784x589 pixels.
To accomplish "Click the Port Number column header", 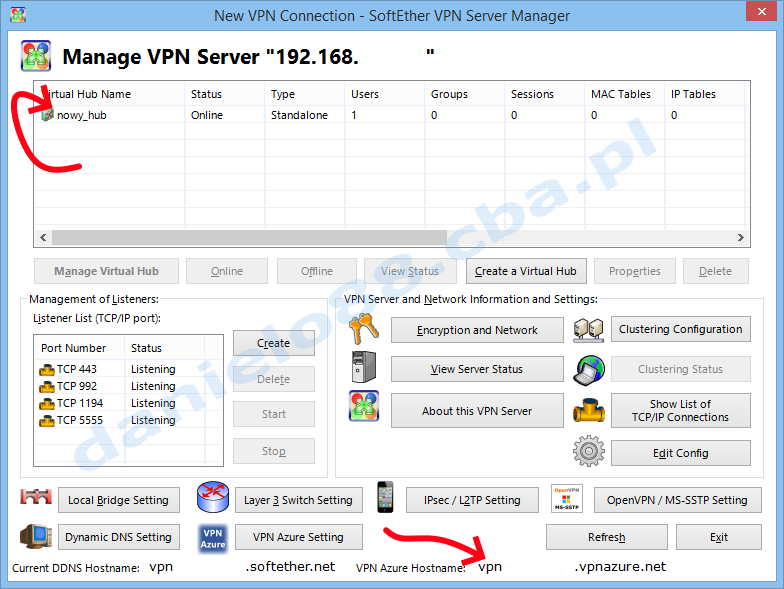I will click(80, 348).
